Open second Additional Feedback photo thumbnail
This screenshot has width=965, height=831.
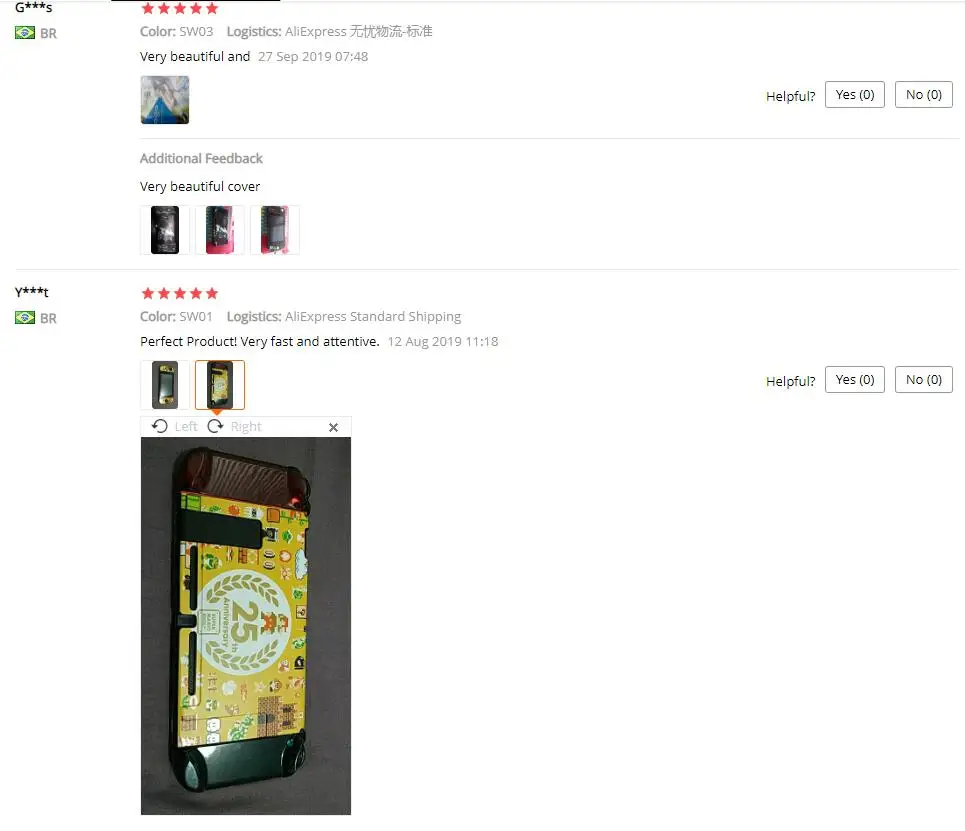point(220,230)
